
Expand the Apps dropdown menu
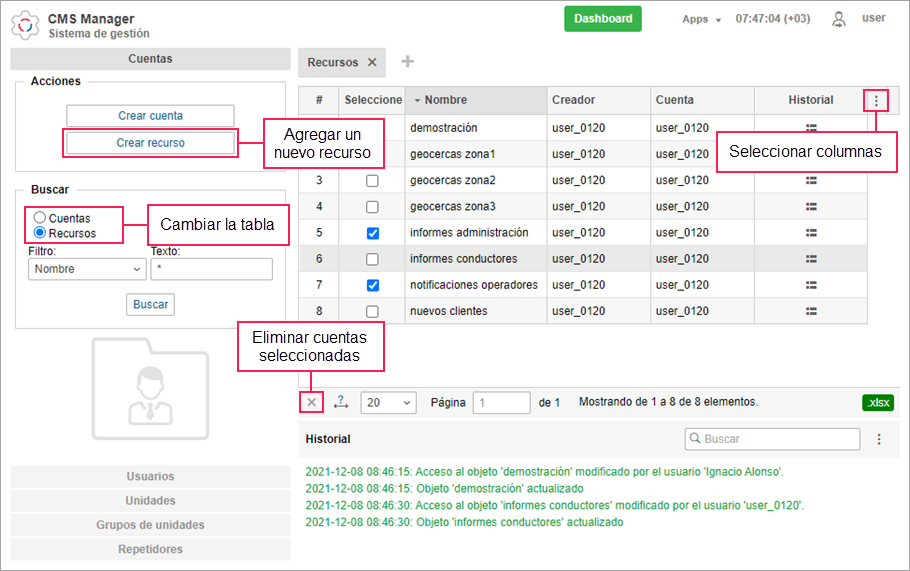(x=701, y=19)
